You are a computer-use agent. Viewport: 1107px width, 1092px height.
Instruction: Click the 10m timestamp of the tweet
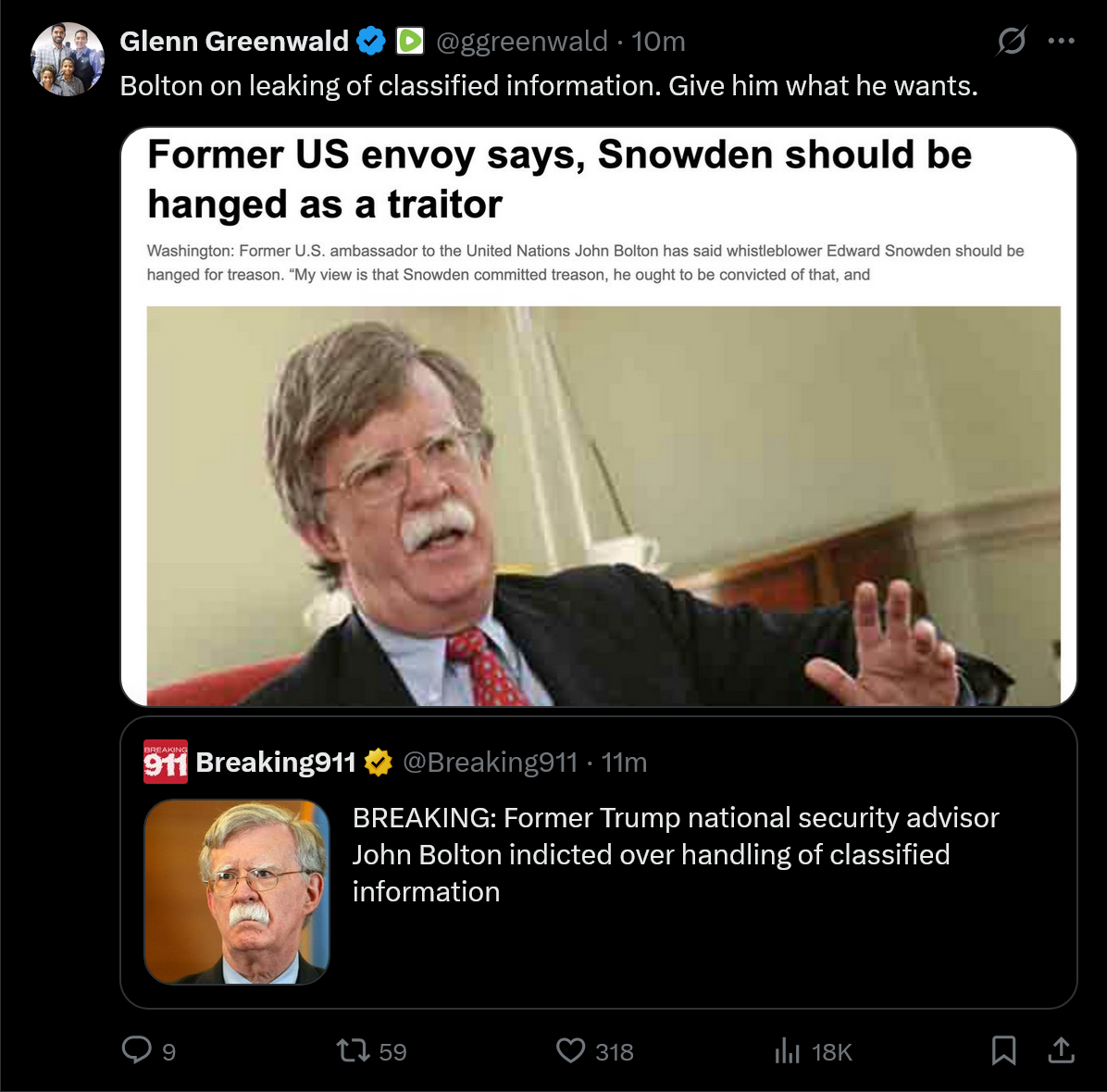[658, 41]
